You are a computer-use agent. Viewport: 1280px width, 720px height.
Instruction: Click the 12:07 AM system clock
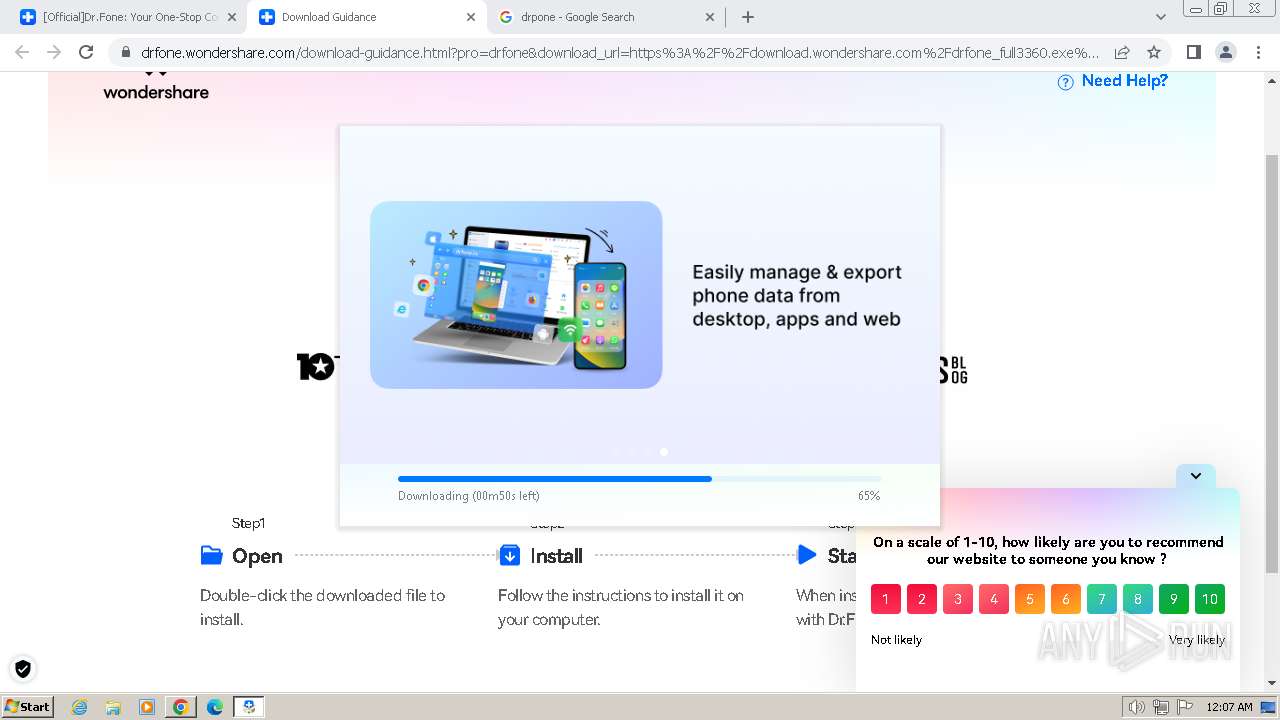1229,707
